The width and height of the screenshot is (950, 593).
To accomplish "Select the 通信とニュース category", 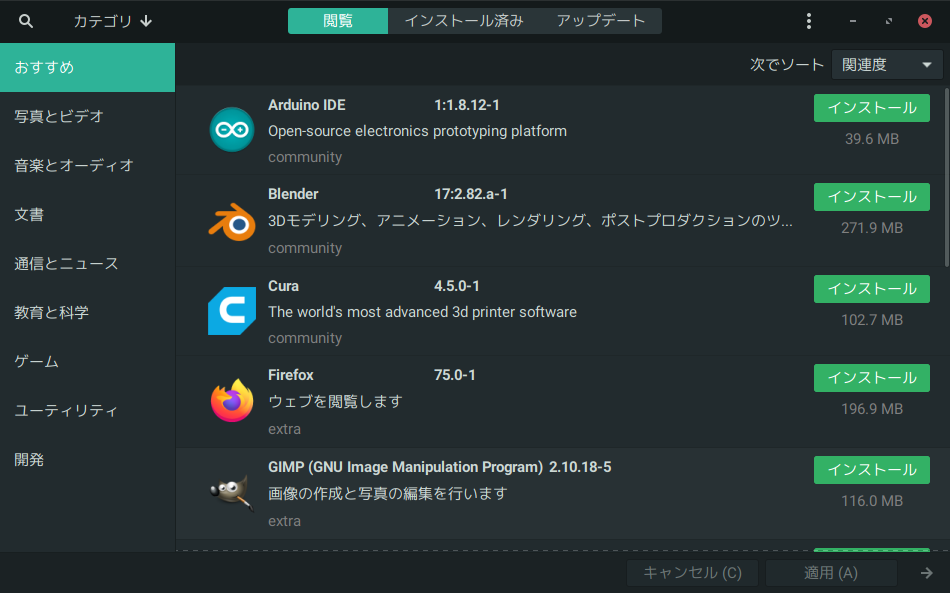I will coord(87,263).
